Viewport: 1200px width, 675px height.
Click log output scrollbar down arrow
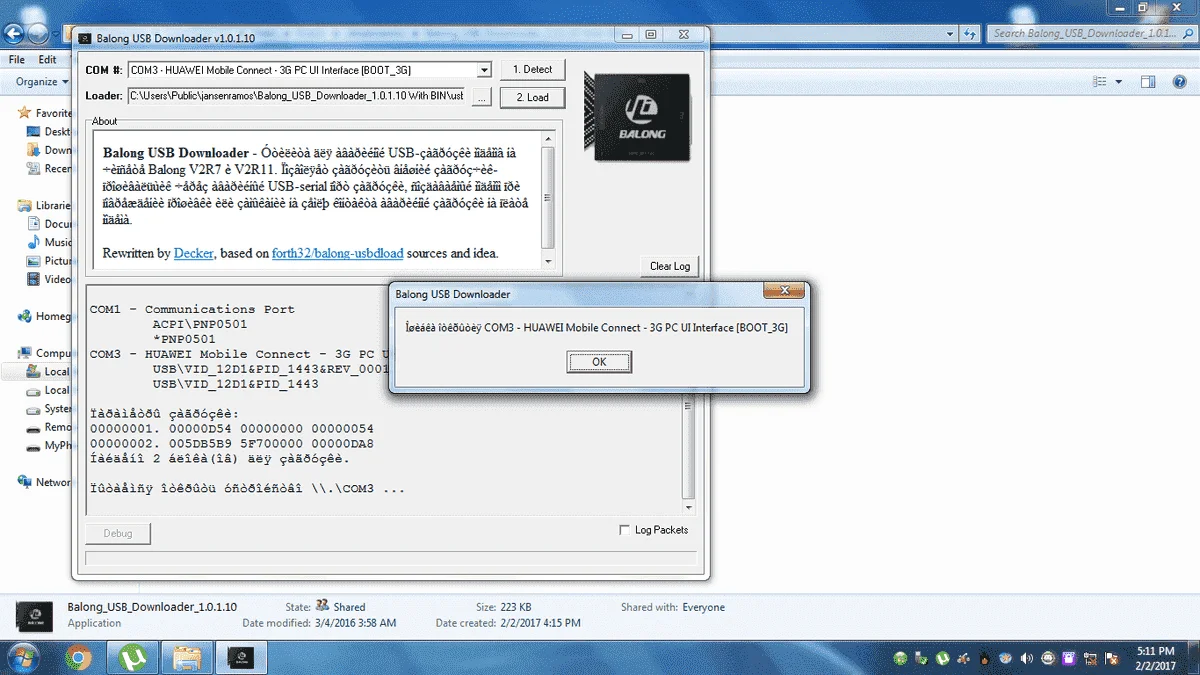(688, 508)
